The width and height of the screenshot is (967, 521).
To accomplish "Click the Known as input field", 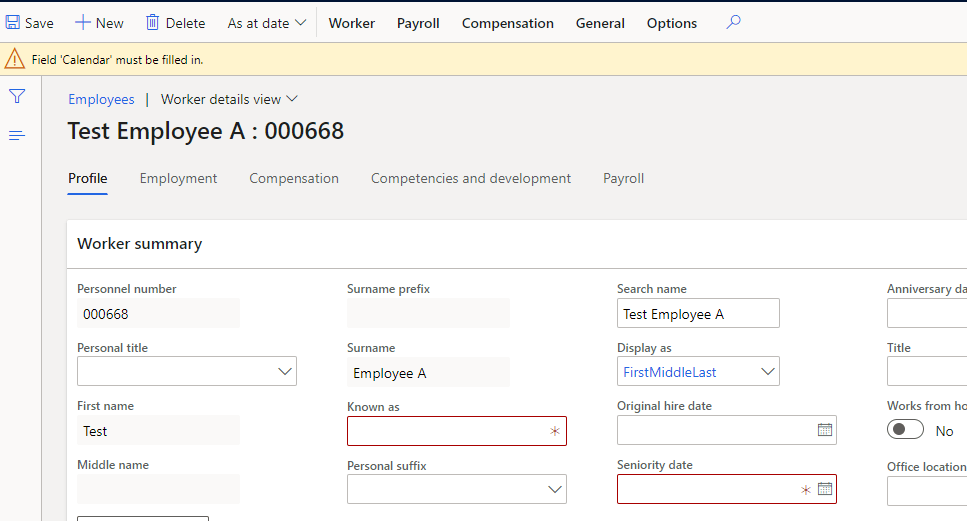I will coord(445,431).
